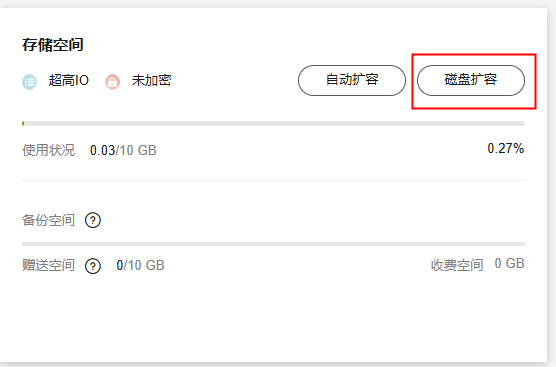
Task: Click the 0 GB charged space value
Action: click(x=510, y=263)
